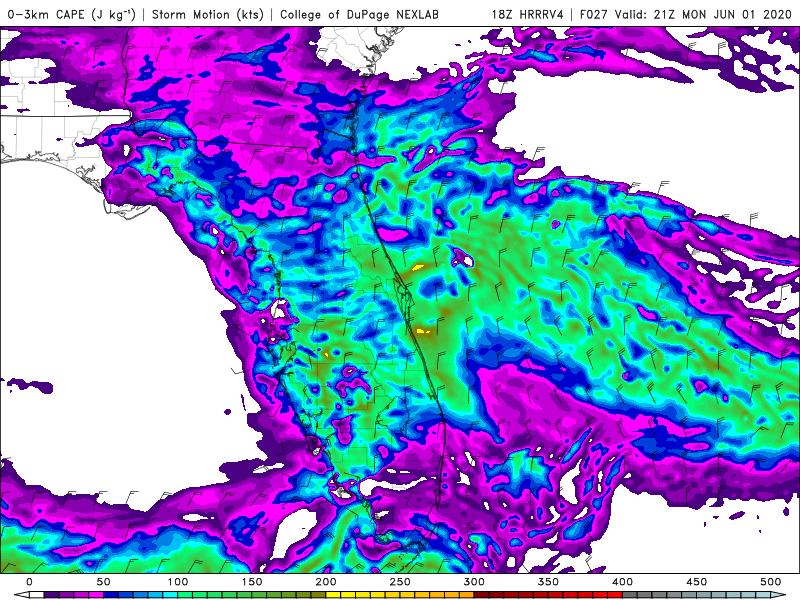Image resolution: width=800 pixels, height=600 pixels.
Task: Click the '350' label on the color scale
Action: coord(548,582)
